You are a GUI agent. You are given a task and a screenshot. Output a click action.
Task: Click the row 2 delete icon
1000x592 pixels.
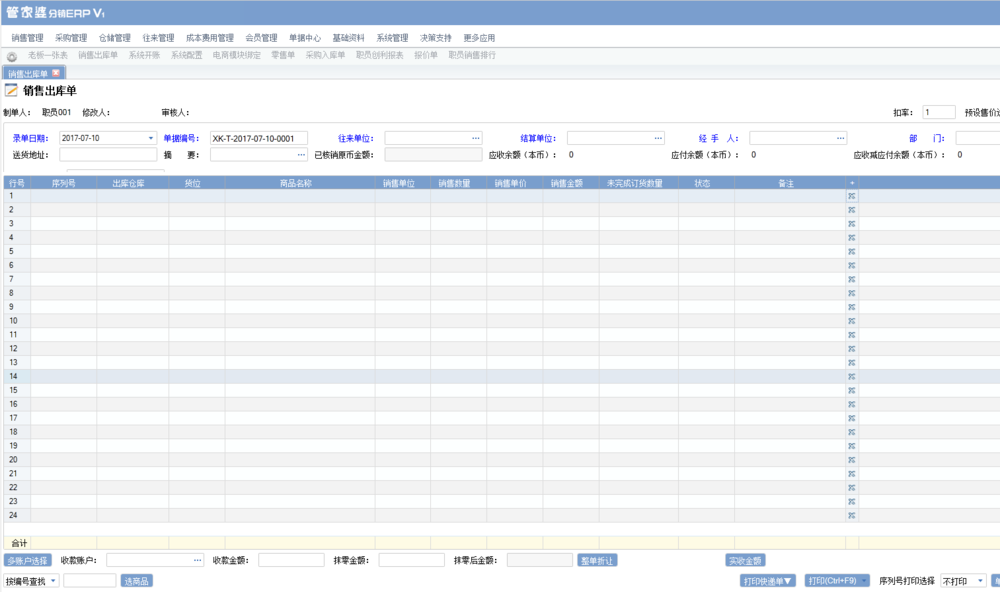851,210
